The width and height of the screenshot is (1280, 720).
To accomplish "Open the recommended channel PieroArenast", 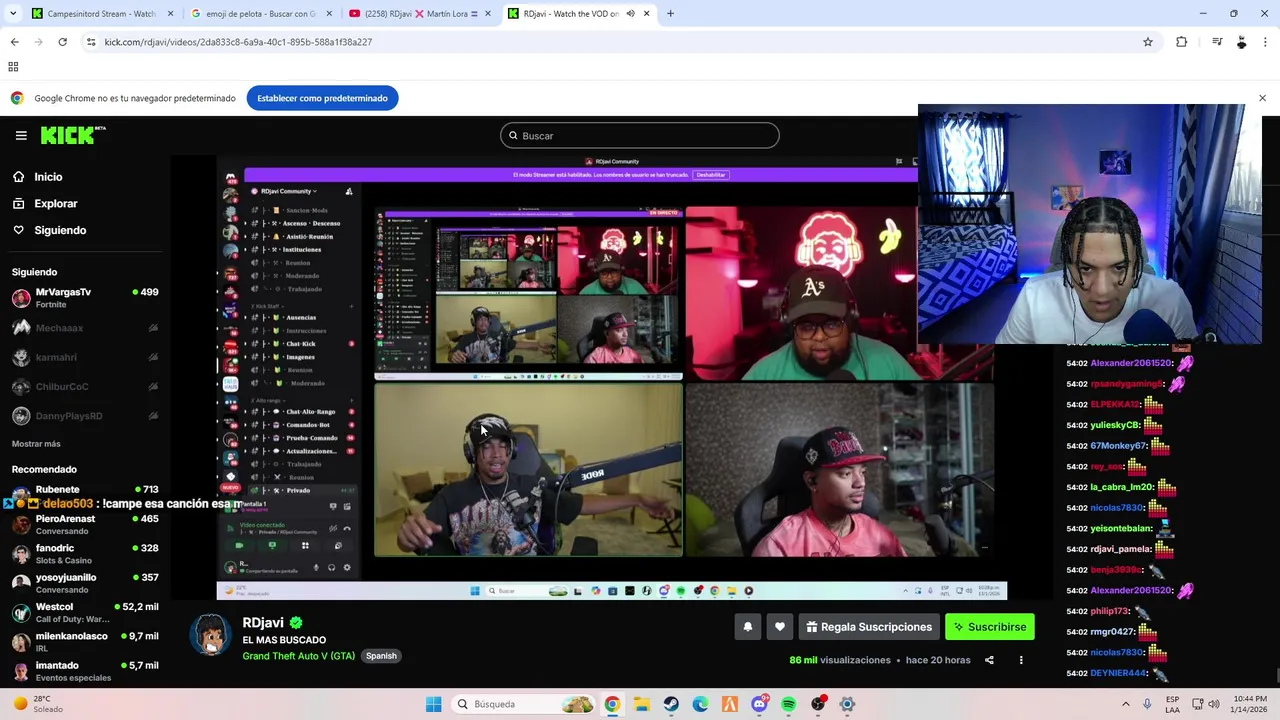I will pos(86,525).
